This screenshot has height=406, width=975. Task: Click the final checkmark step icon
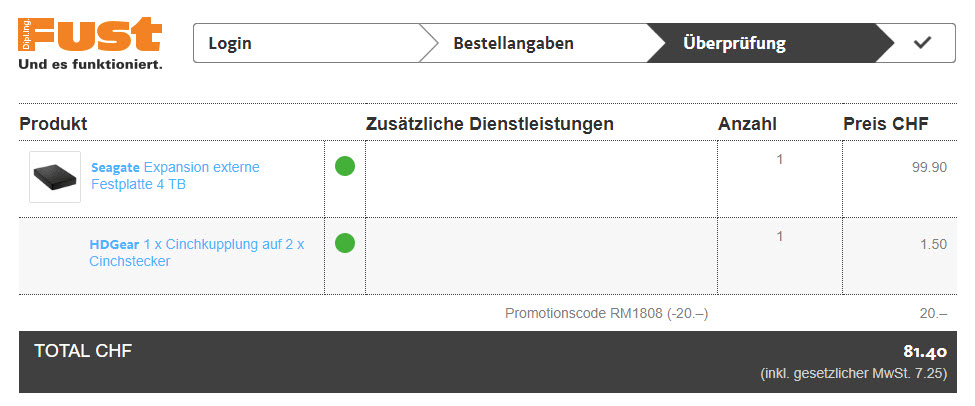coord(922,43)
